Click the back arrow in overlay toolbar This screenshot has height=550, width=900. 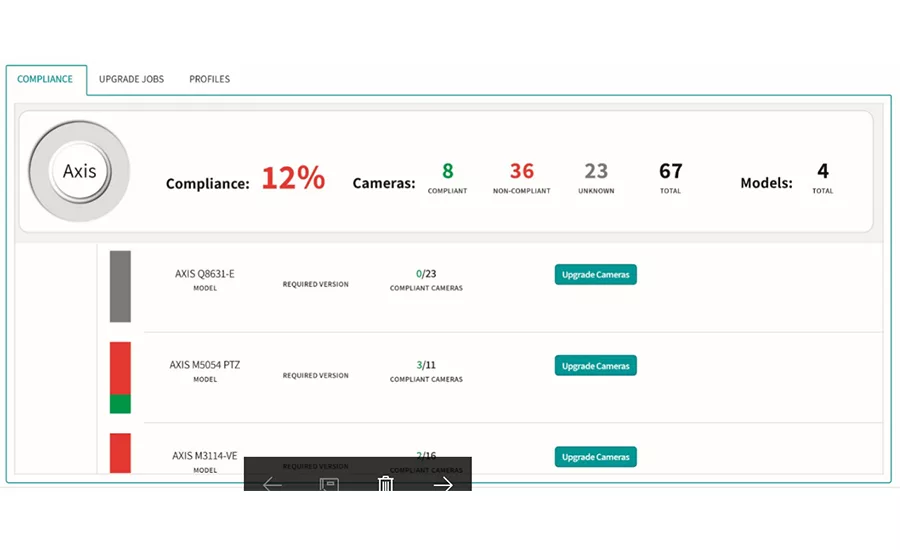272,485
